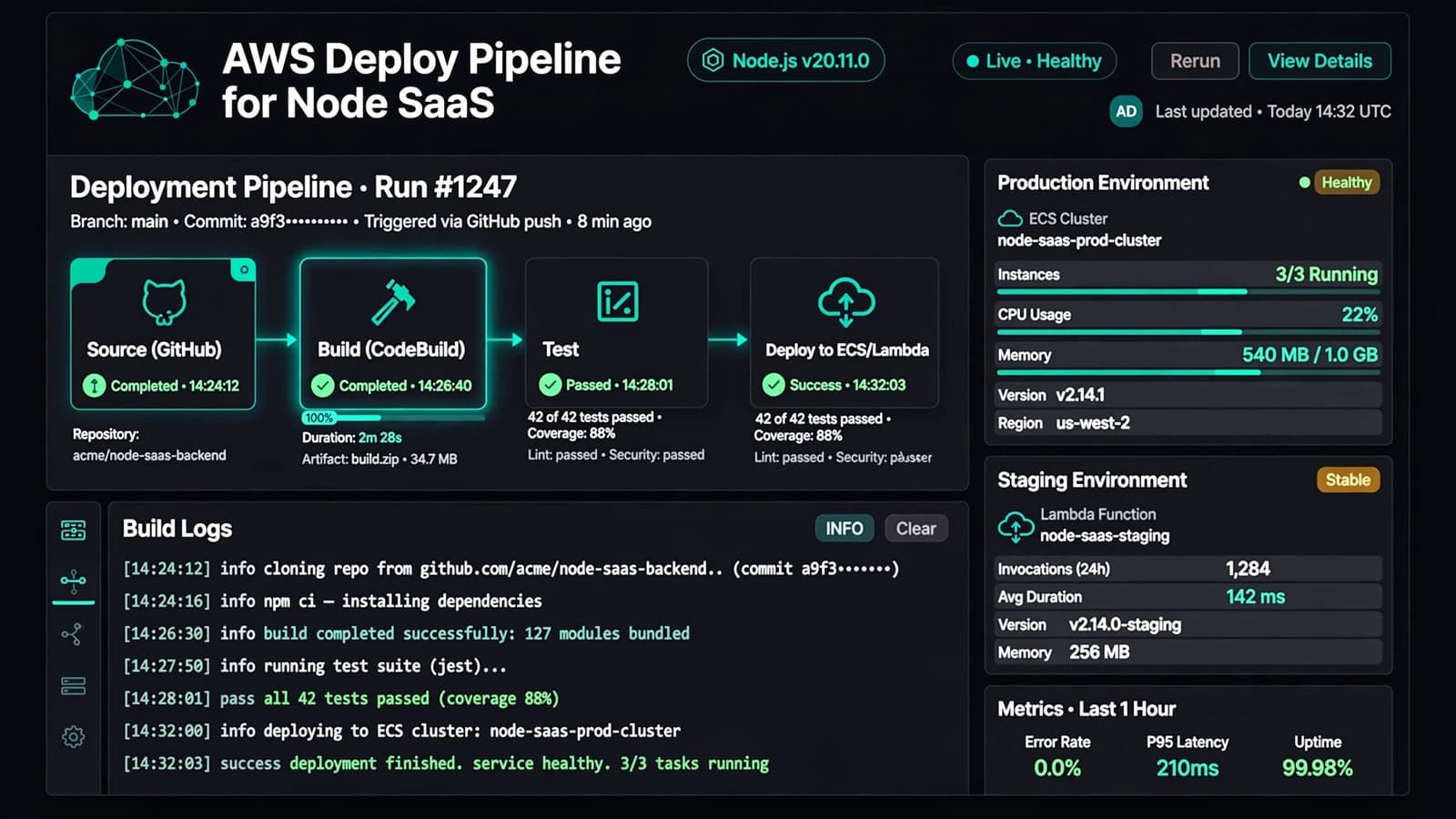Click the Healthy badge in Production Environment

click(x=1347, y=182)
